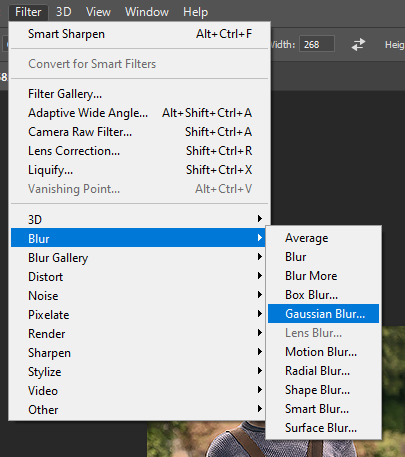Open the Help menu
The height and width of the screenshot is (457, 405).
pyautogui.click(x=195, y=12)
